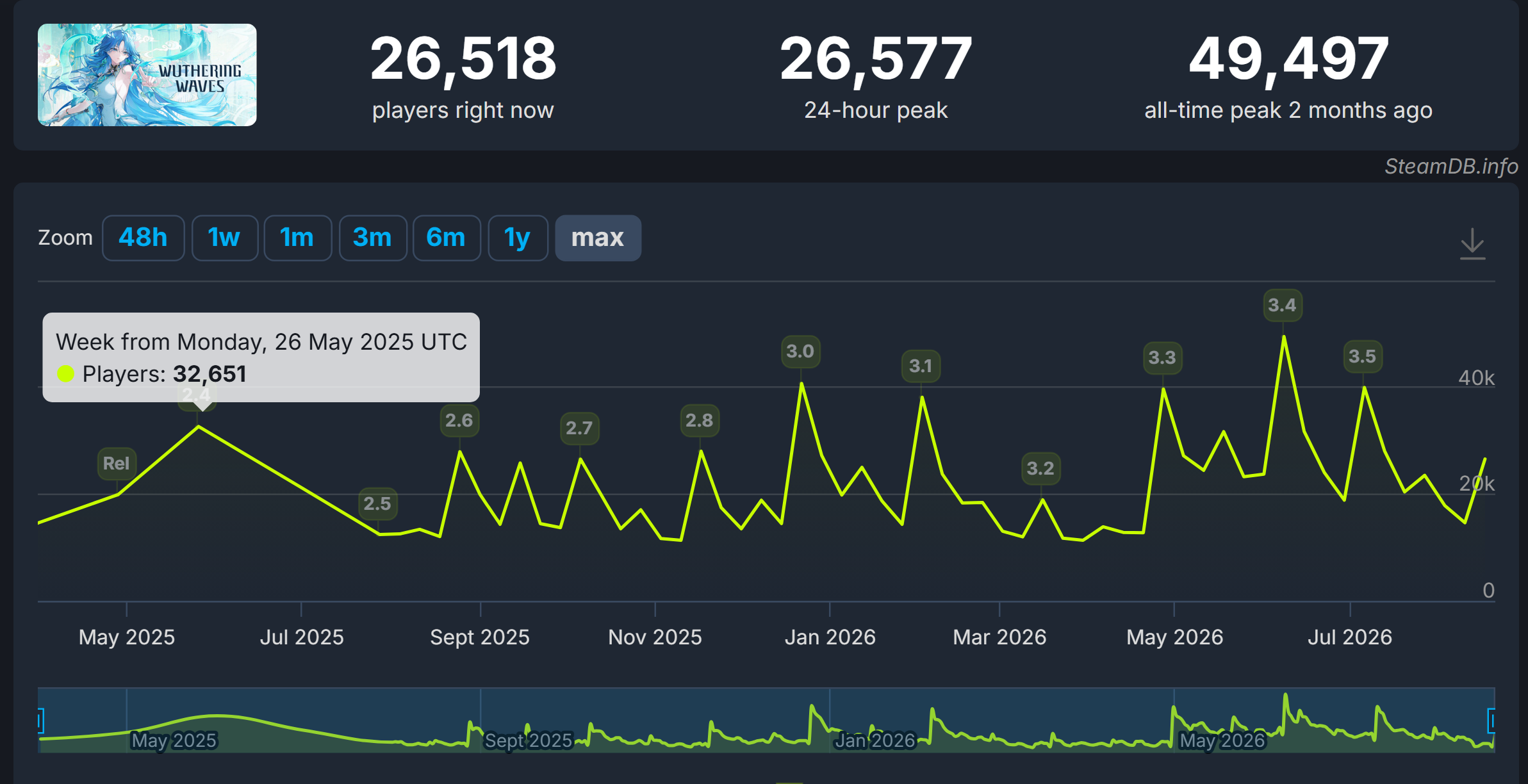Set zoom range to 3m
The height and width of the screenshot is (784, 1528).
(x=372, y=238)
